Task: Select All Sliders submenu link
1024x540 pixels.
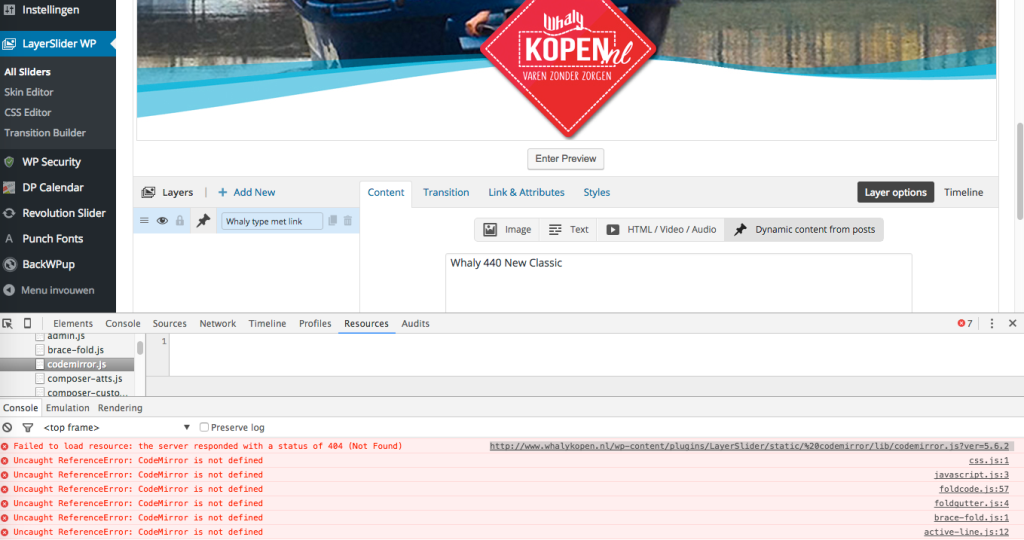Action: tap(27, 72)
